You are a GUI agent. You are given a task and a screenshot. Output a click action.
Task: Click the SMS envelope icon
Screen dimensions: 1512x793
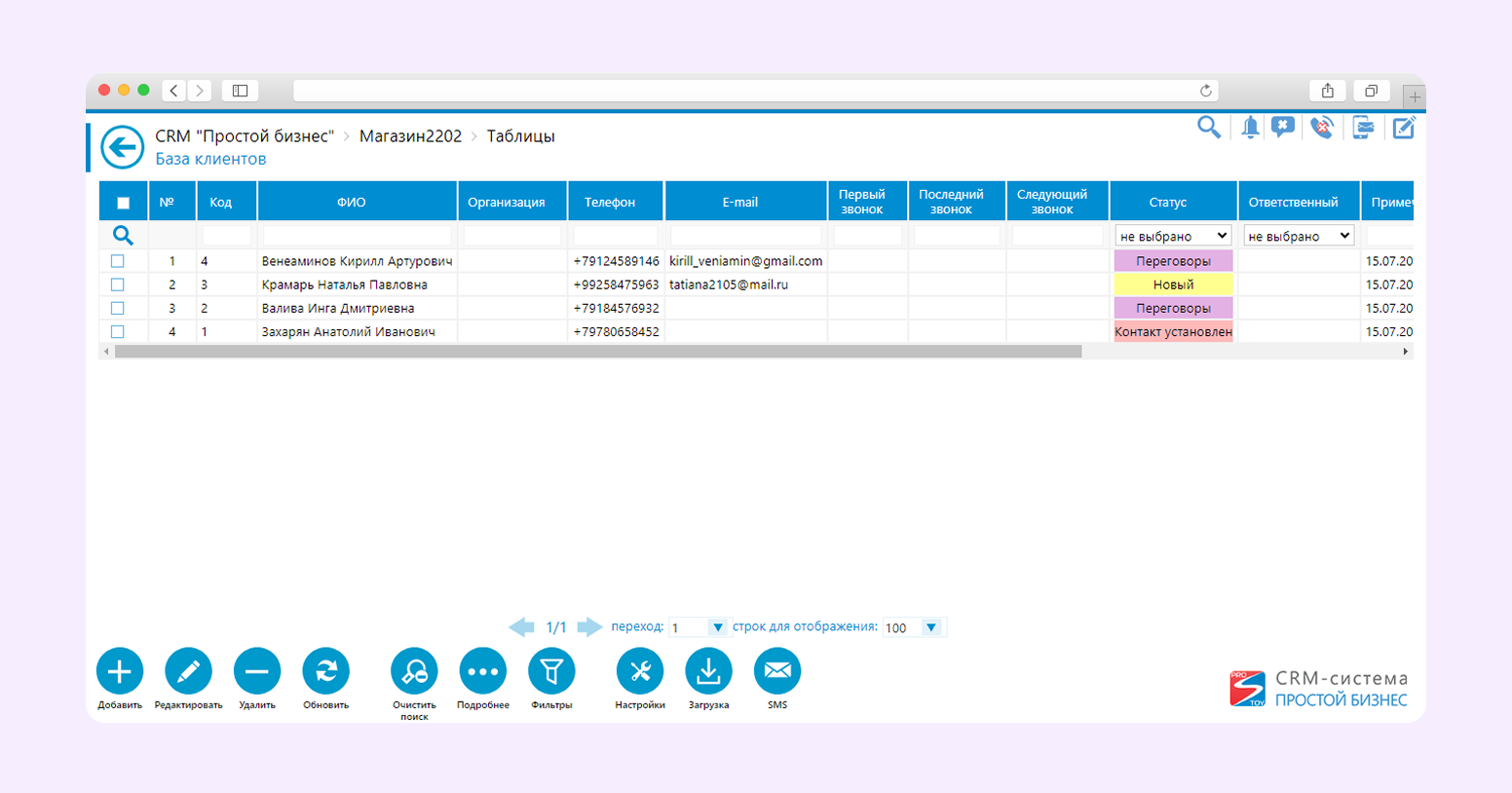click(x=777, y=671)
